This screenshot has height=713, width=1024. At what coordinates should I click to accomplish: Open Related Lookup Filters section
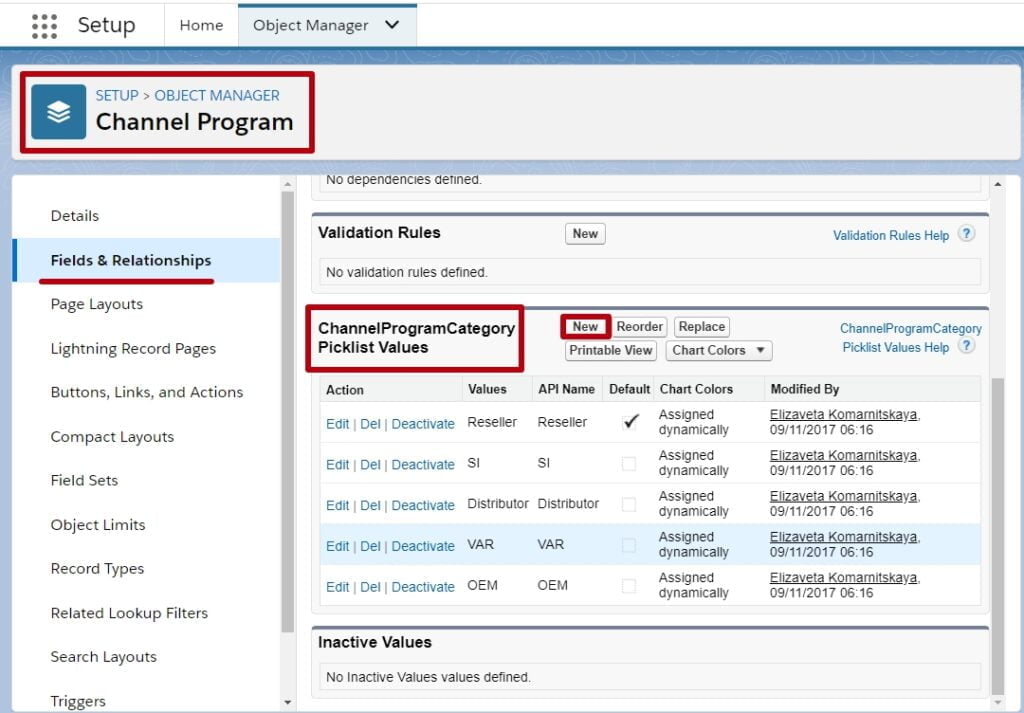(x=129, y=613)
